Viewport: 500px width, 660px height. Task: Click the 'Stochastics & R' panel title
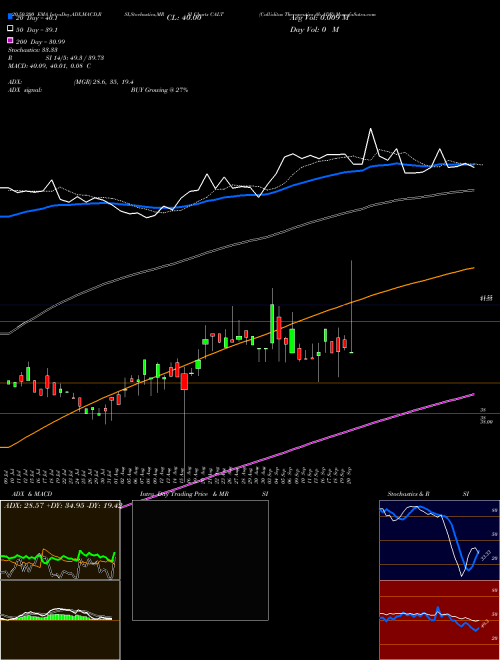coord(409,494)
